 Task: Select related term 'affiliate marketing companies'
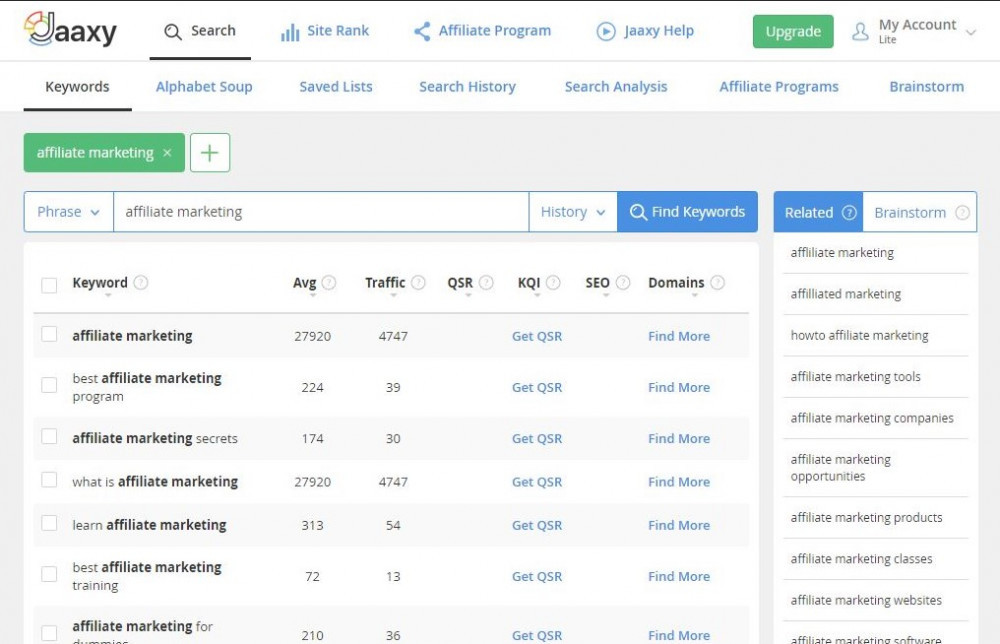click(872, 418)
